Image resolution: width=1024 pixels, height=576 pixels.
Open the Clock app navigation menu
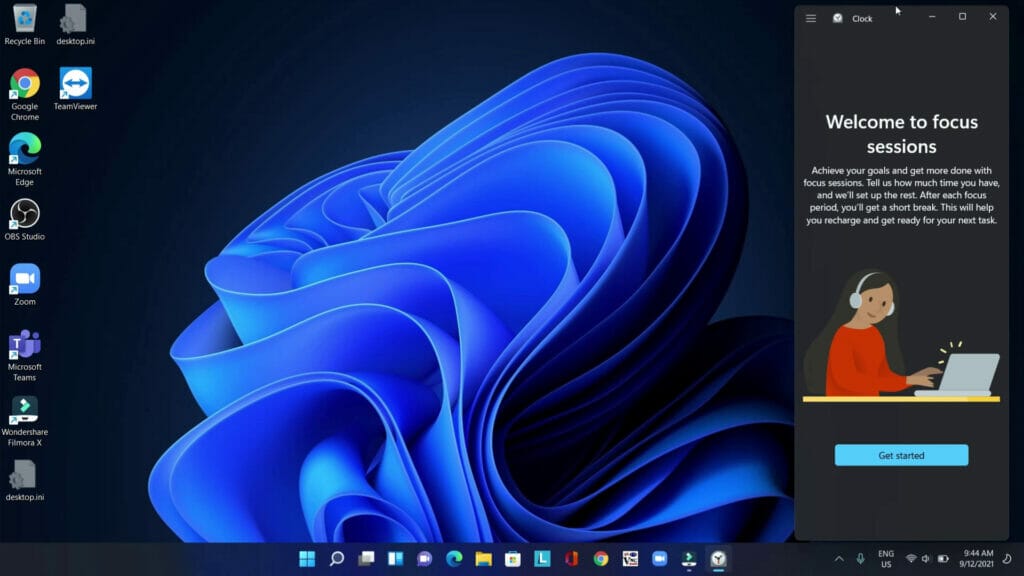tap(811, 17)
